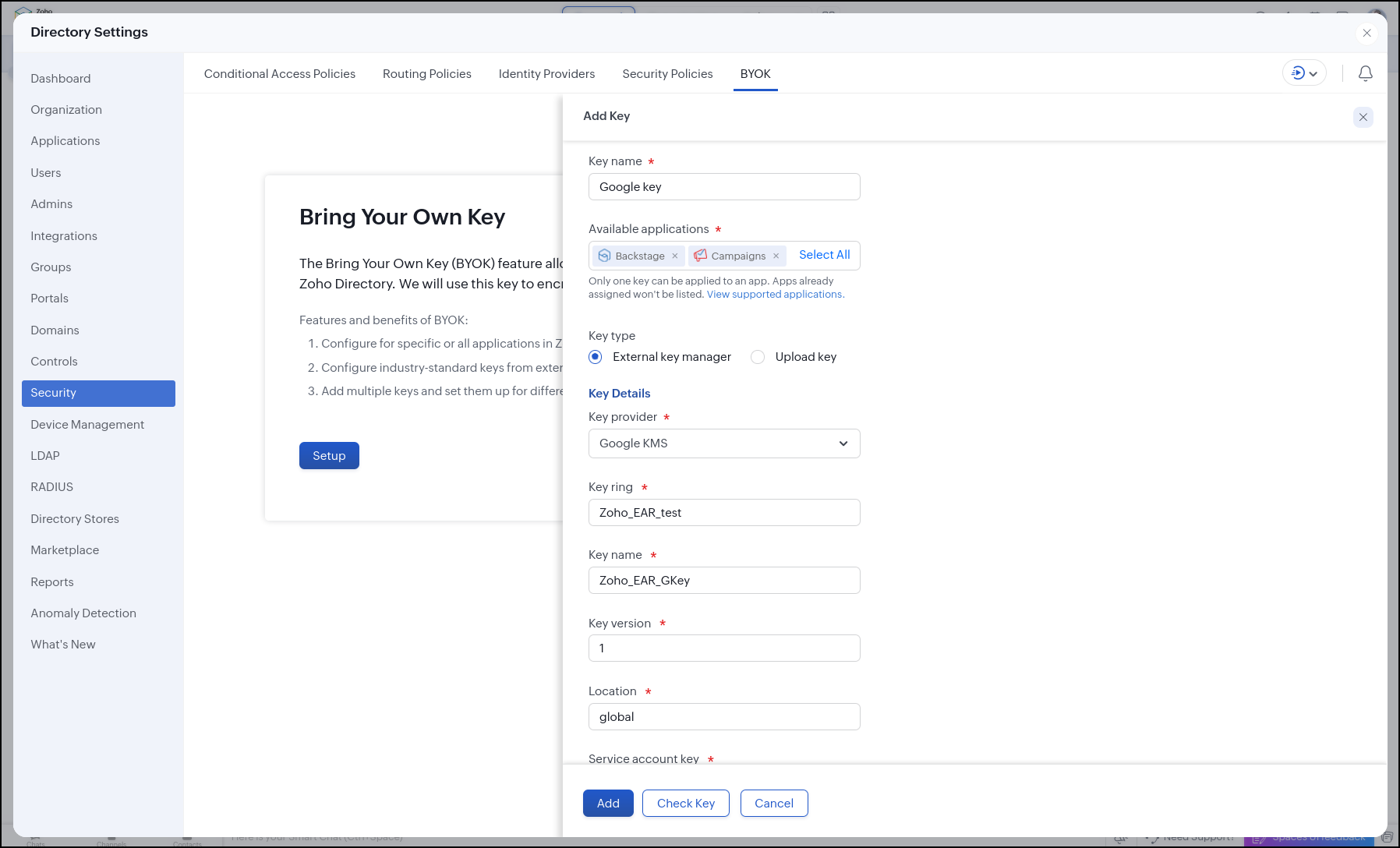Choose Upload key option
This screenshot has height=848, width=1400.
coord(758,357)
